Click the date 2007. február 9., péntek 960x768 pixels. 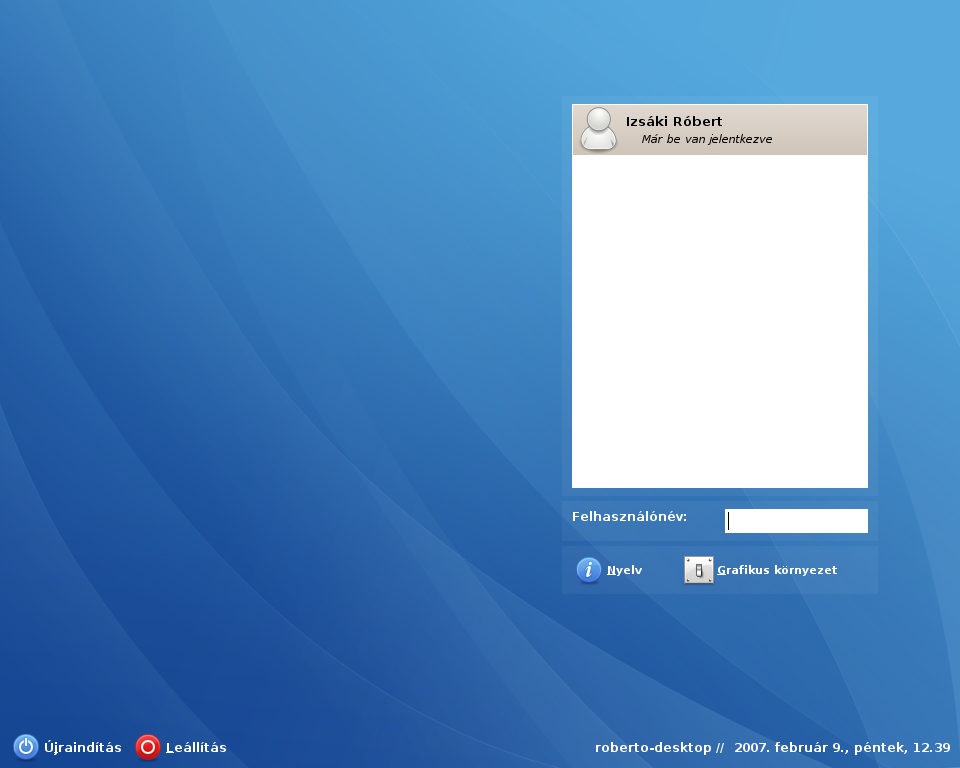click(x=820, y=747)
